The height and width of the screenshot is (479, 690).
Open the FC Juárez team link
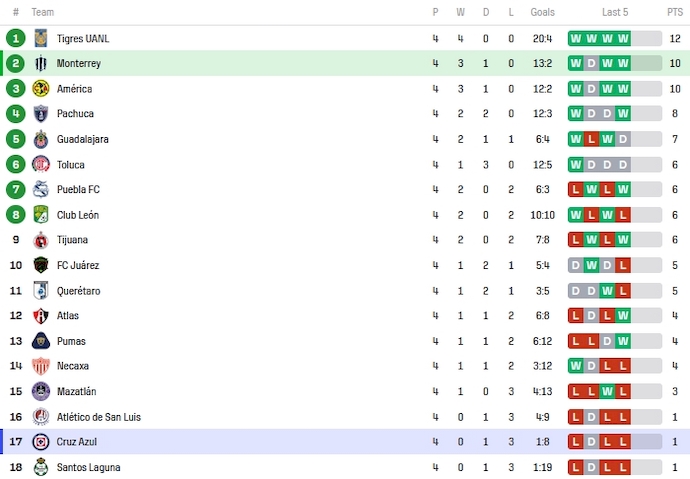click(x=77, y=265)
